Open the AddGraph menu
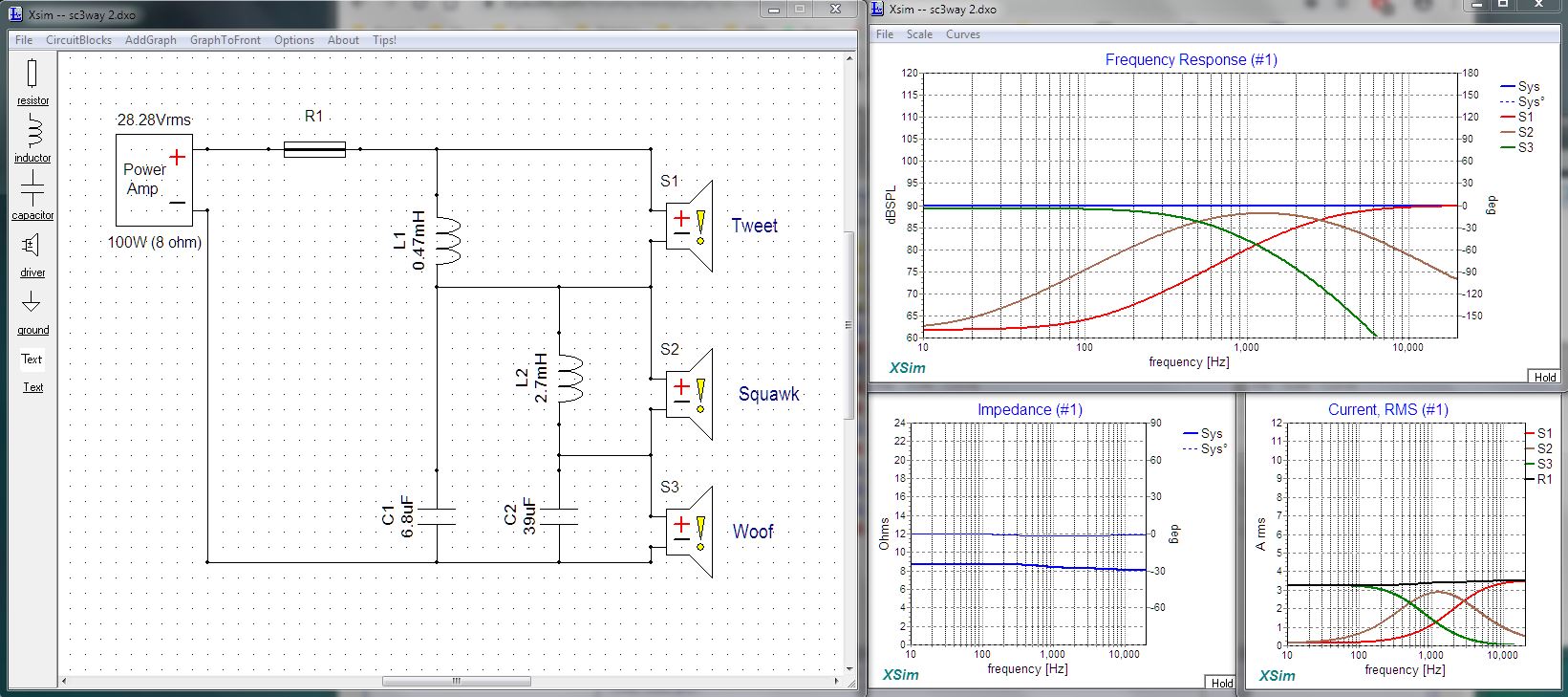Viewport: 1568px width, 697px height. click(x=151, y=40)
